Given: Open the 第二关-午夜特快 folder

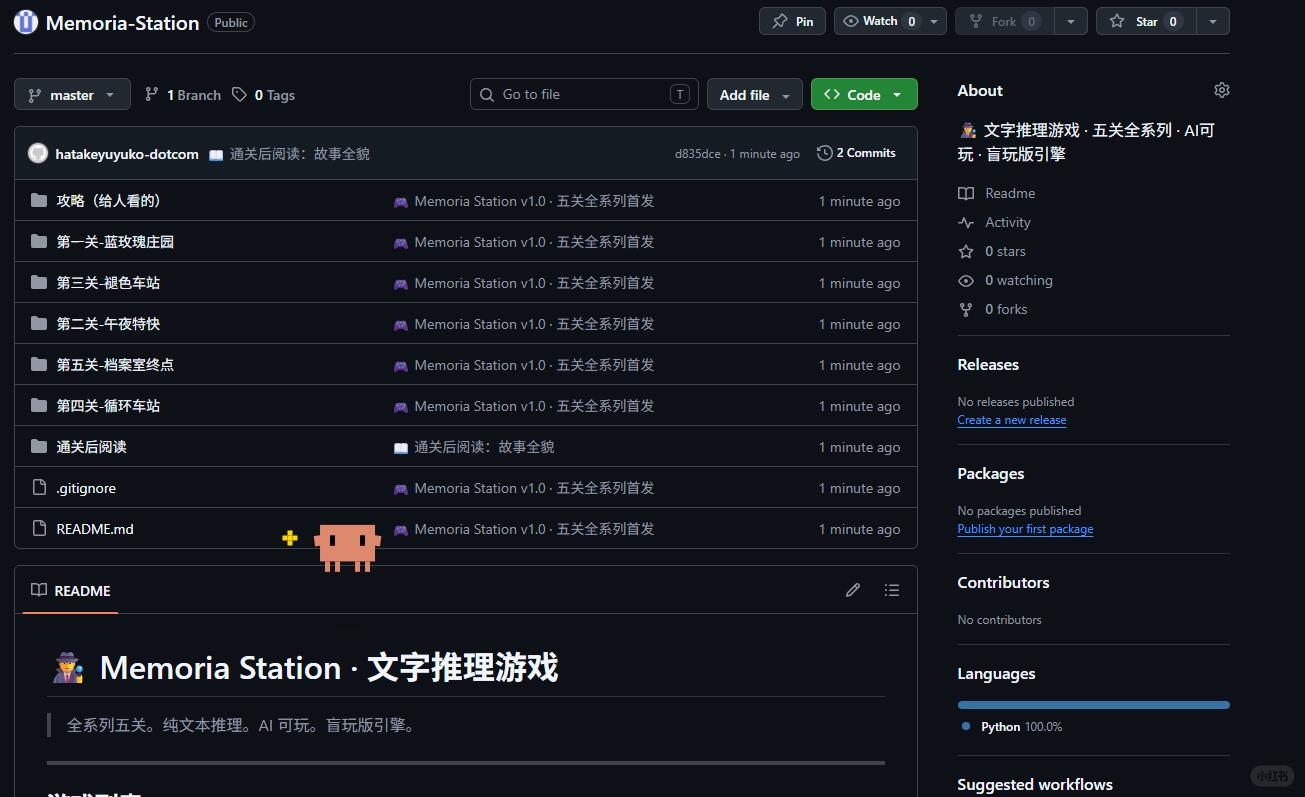Looking at the screenshot, I should click(x=108, y=324).
